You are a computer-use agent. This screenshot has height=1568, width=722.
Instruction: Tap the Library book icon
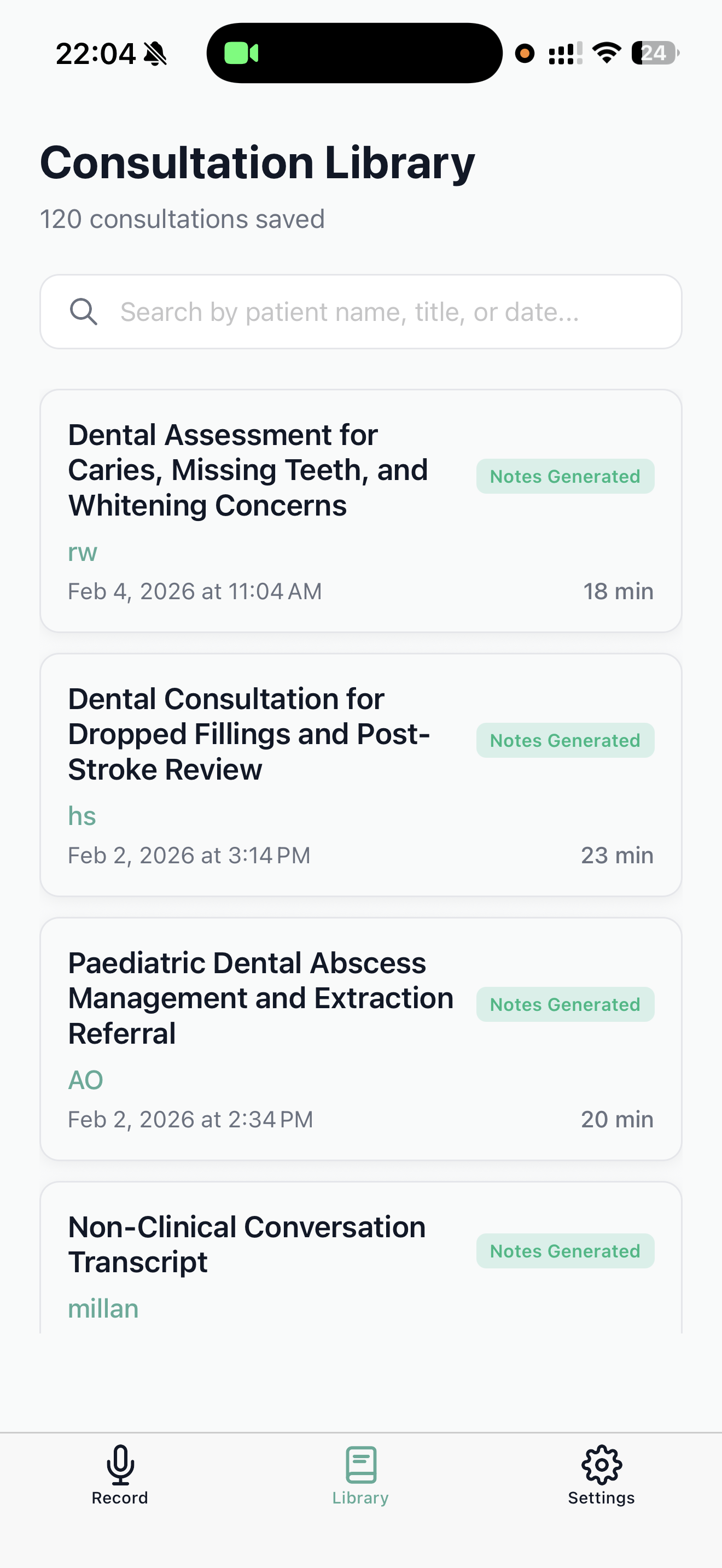[x=360, y=1464]
